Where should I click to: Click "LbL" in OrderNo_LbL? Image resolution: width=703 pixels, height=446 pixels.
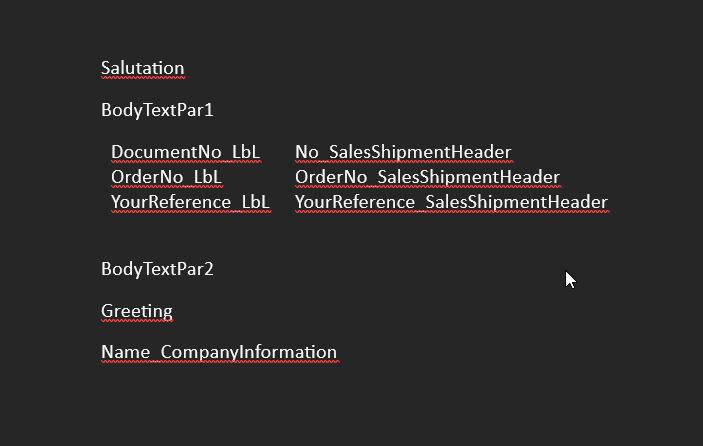[208, 178]
